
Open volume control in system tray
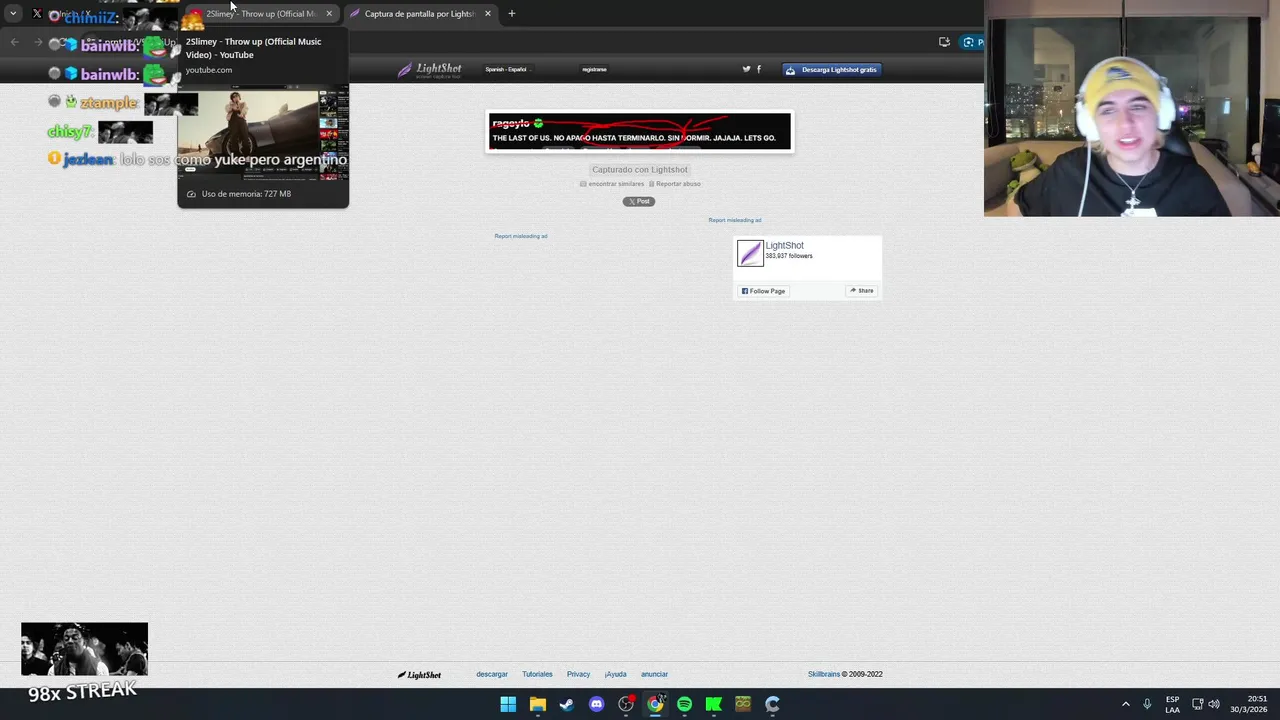click(1215, 704)
